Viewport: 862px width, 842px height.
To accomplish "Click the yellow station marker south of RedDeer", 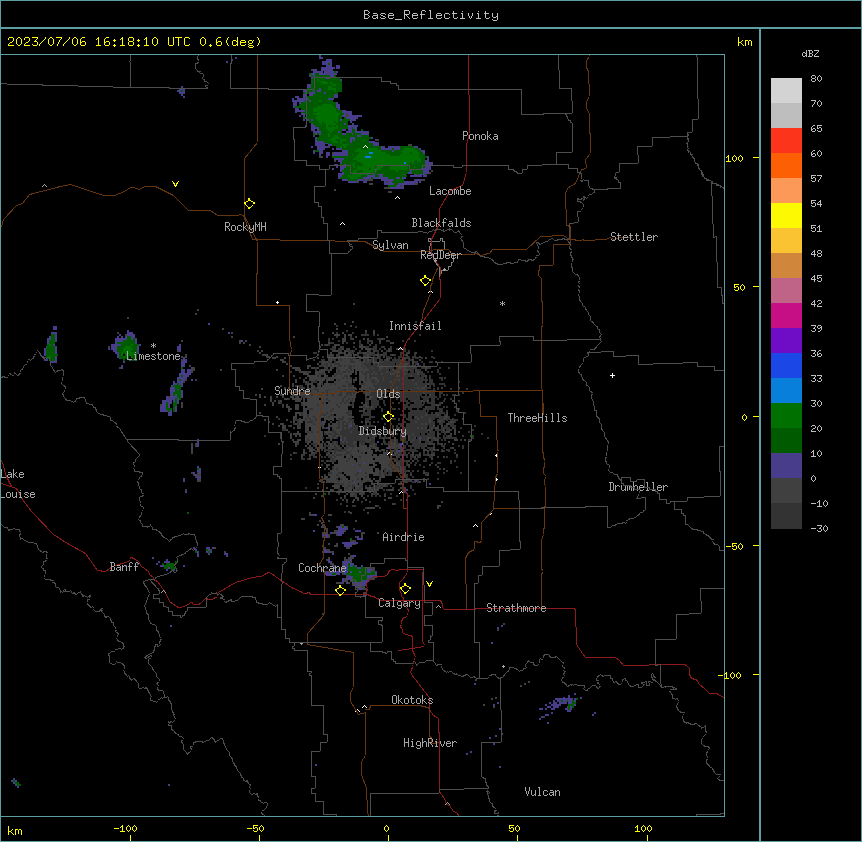I will (x=425, y=280).
